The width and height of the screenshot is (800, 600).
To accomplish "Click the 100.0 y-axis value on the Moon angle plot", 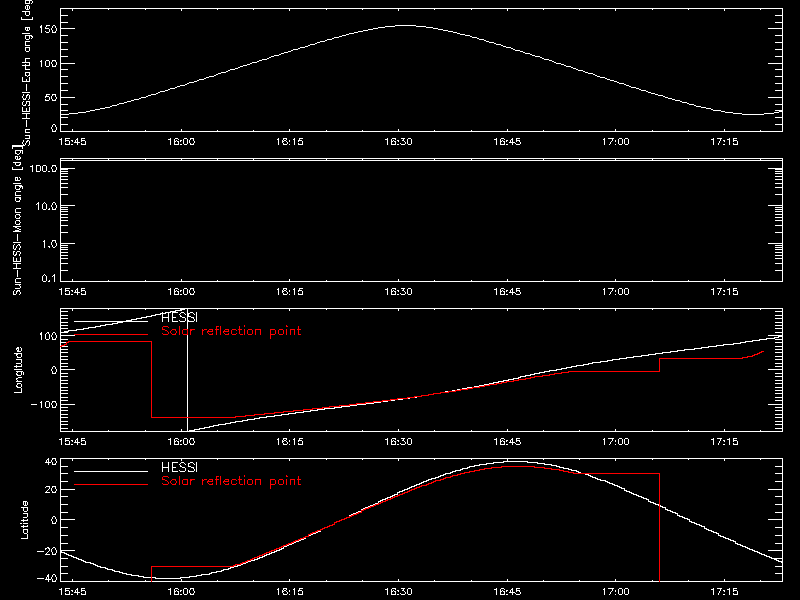I will 43,168.
